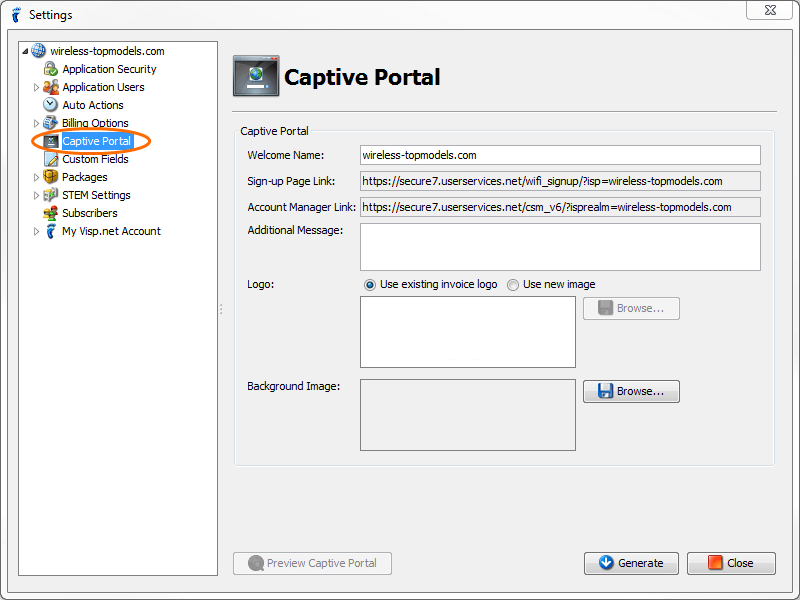Expand the My Visp.net Account node
800x600 pixels.
36,232
